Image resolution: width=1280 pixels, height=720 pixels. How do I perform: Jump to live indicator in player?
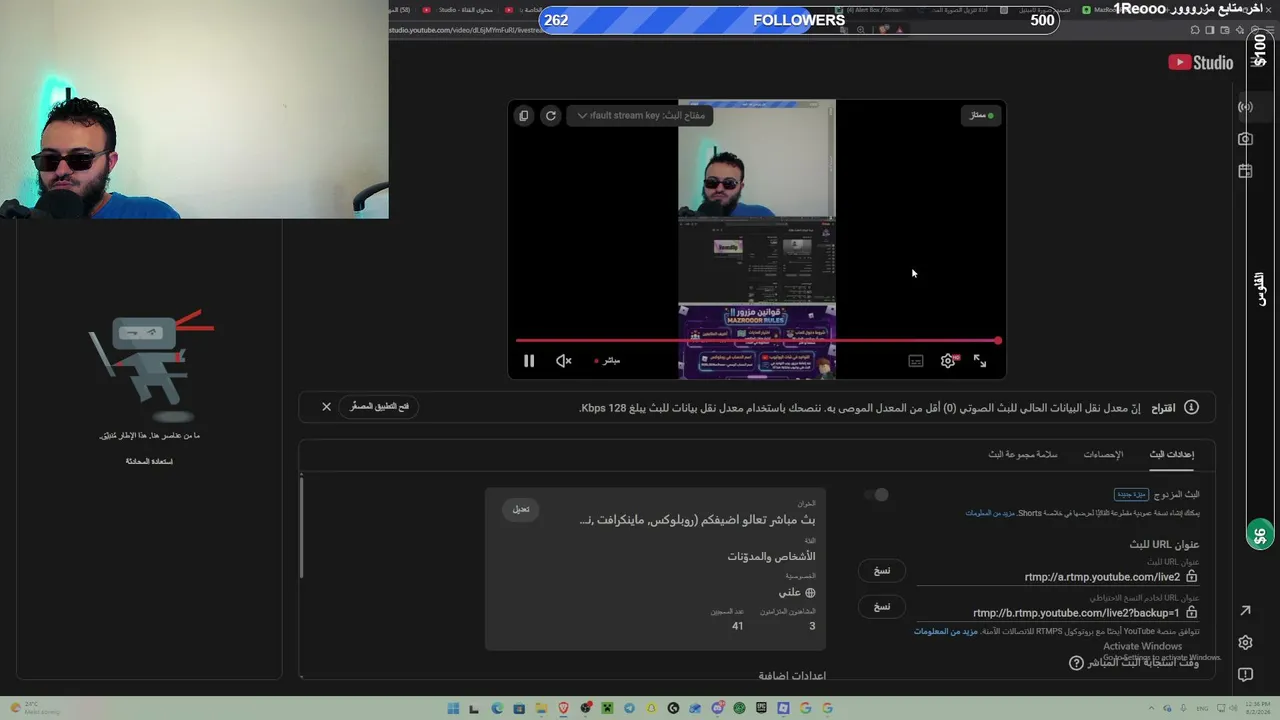coord(608,361)
